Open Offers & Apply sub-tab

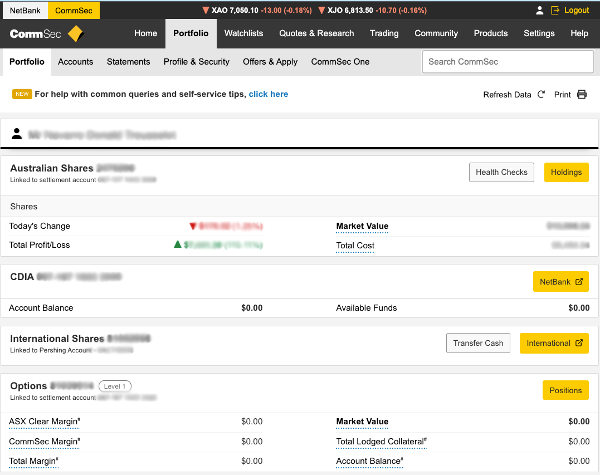[270, 62]
